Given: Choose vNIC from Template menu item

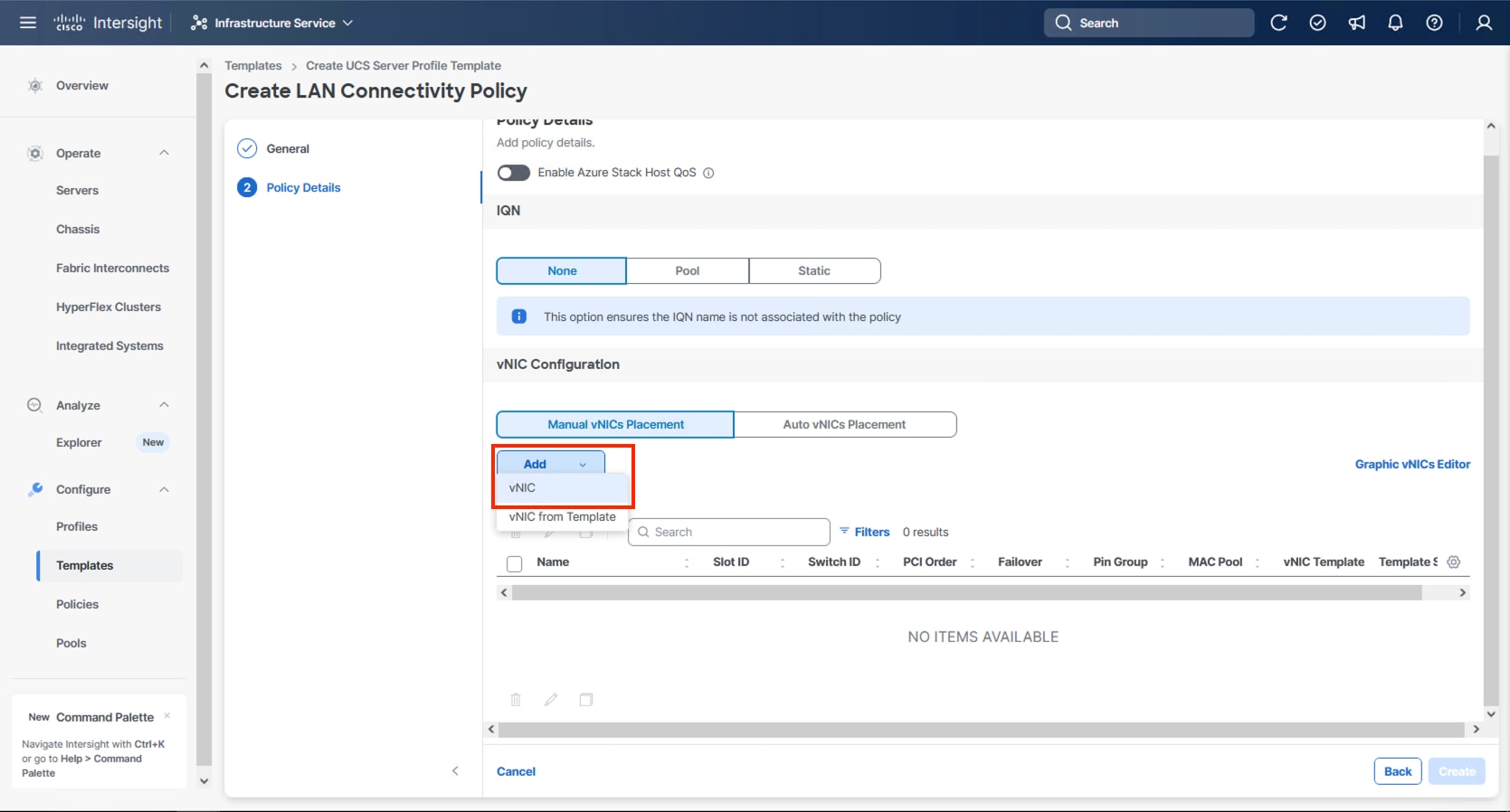Looking at the screenshot, I should (x=562, y=517).
